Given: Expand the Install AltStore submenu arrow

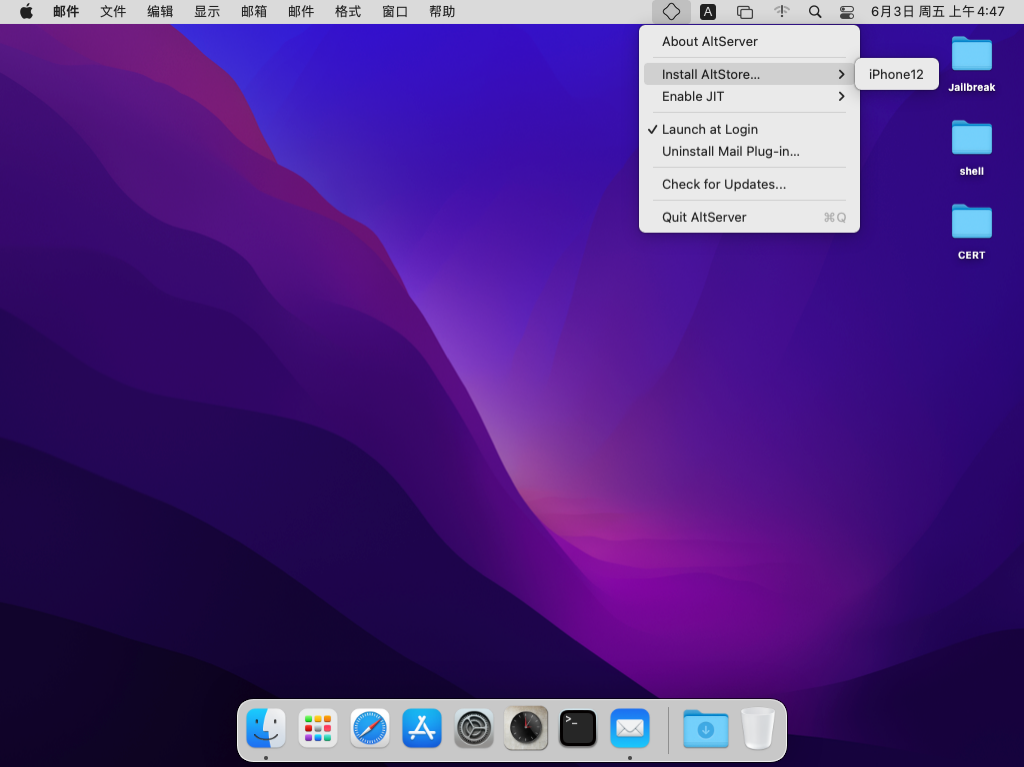Looking at the screenshot, I should [842, 74].
